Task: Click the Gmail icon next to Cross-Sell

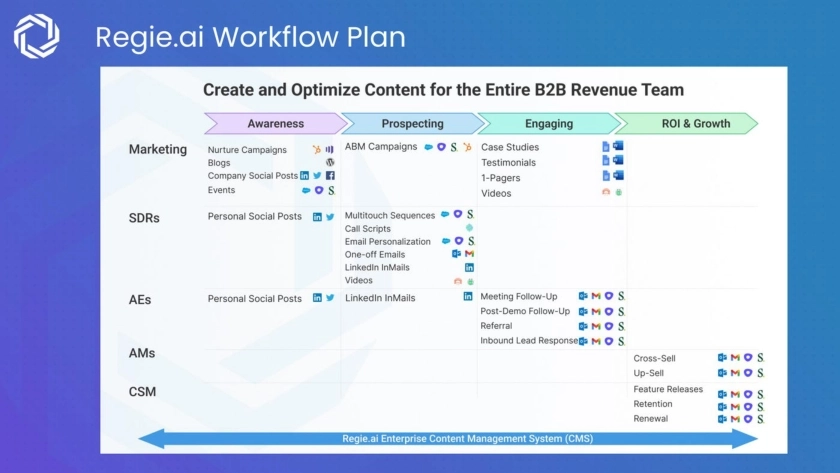Action: point(735,357)
